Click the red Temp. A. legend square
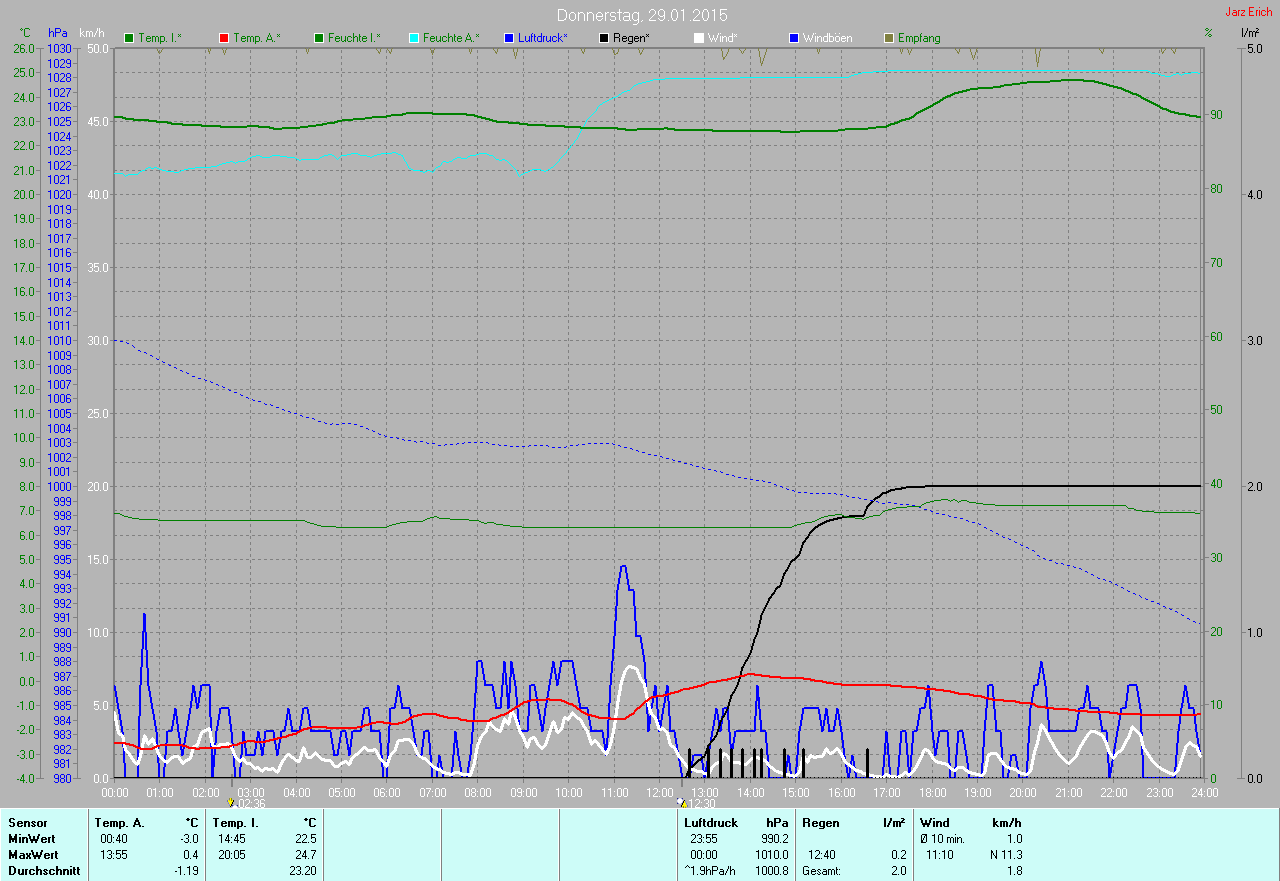1280x881 pixels. click(x=224, y=38)
